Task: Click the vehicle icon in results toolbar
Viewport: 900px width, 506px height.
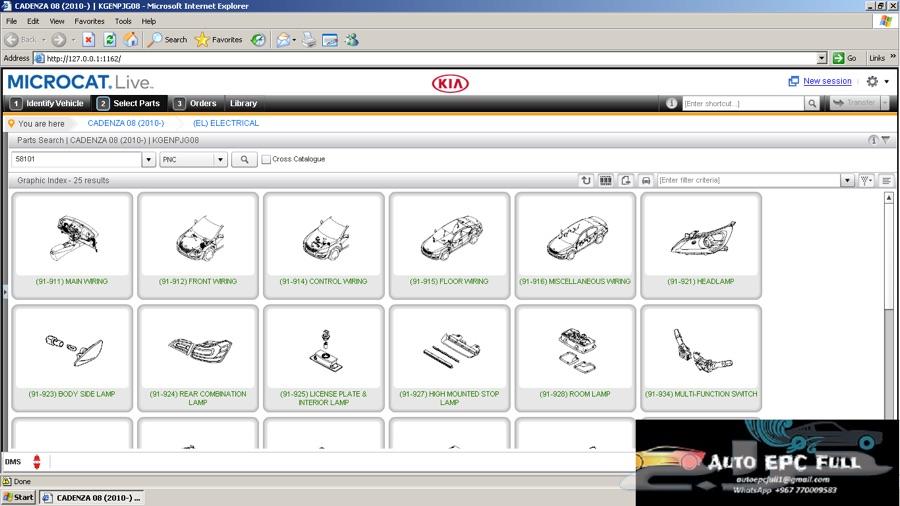Action: coord(646,180)
